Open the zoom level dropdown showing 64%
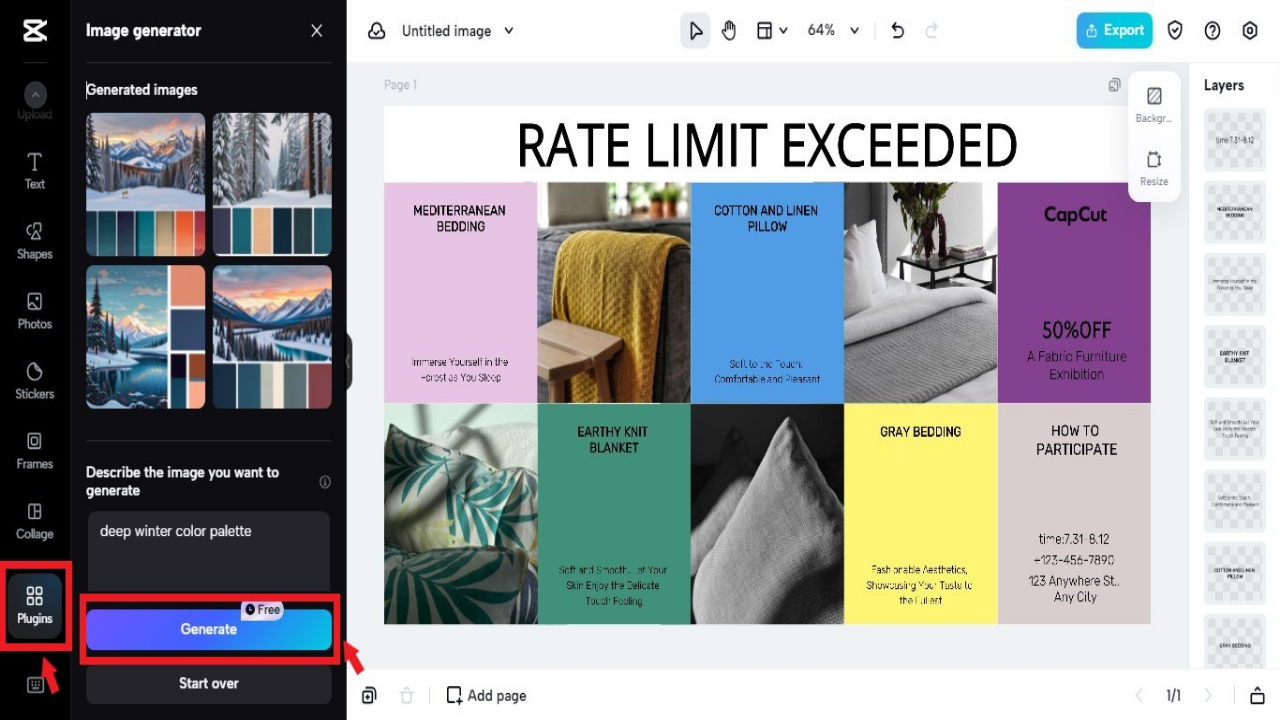 pos(832,30)
